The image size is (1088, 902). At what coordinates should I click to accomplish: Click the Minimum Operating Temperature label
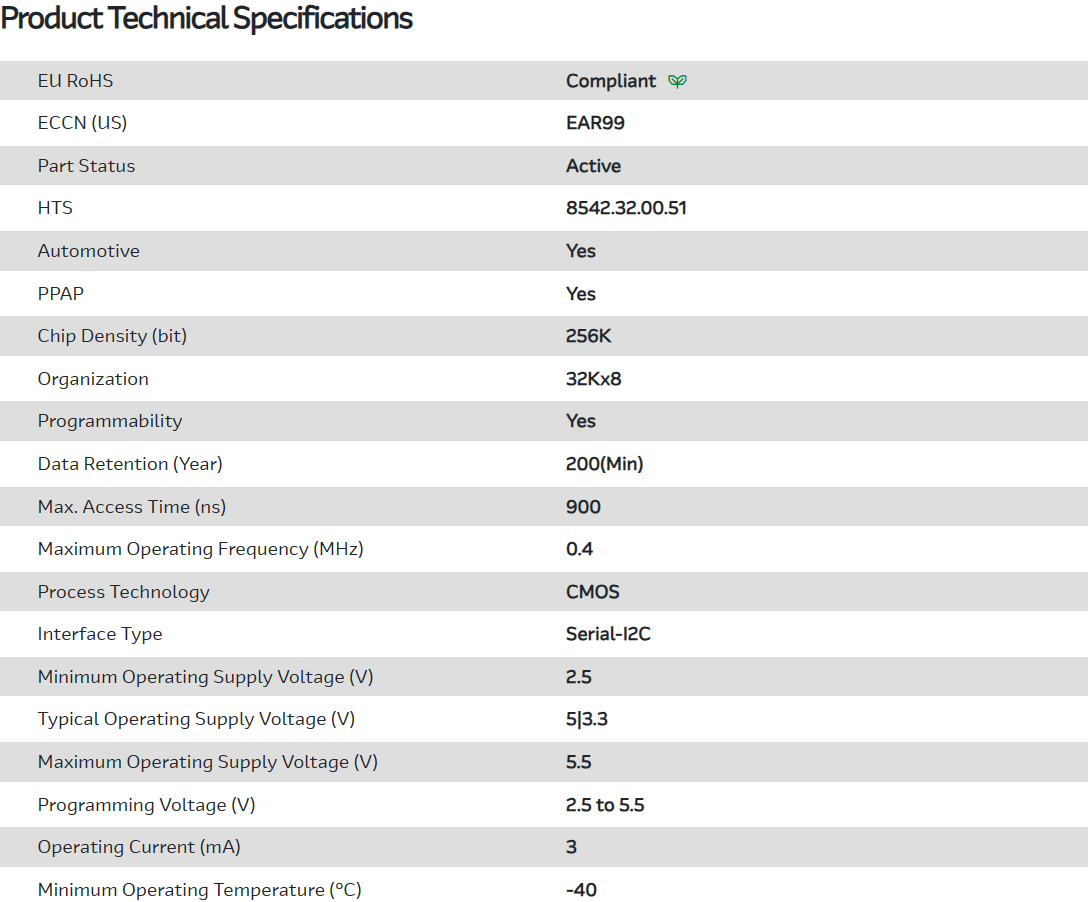199,890
